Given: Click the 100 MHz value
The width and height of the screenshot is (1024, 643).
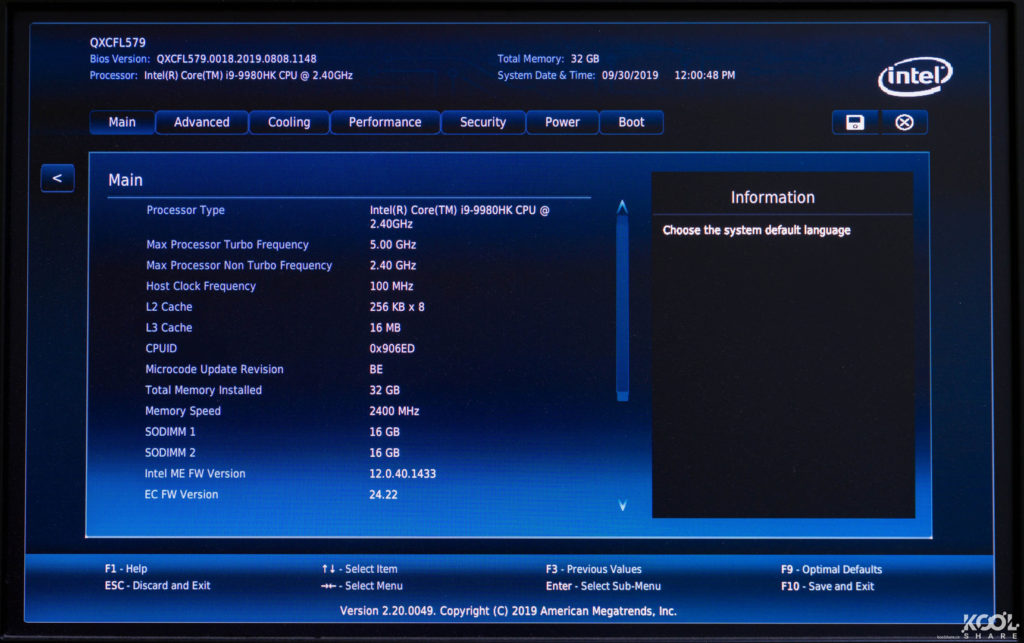Looking at the screenshot, I should (391, 287).
